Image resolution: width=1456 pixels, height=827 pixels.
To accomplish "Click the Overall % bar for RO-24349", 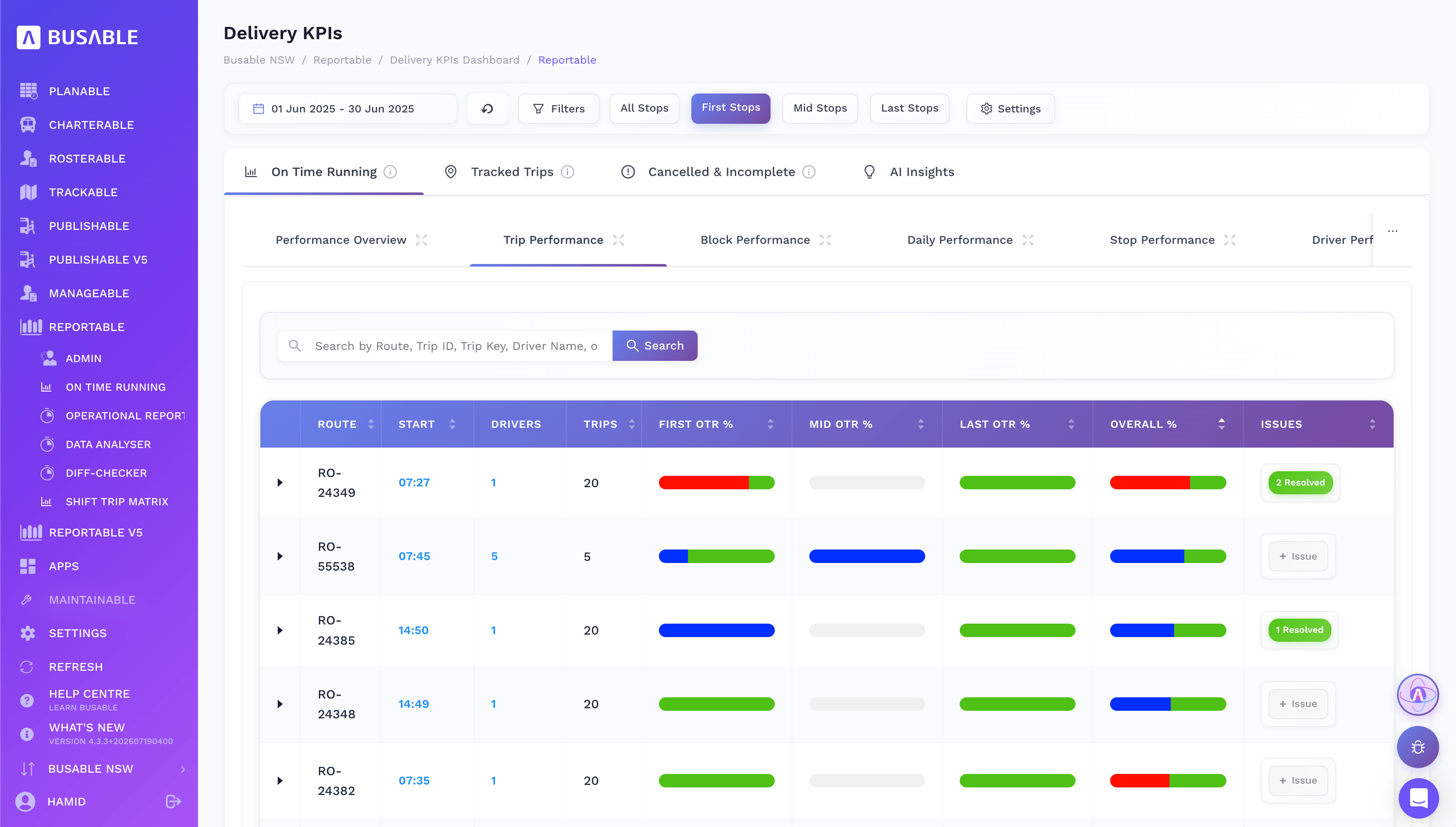I will pyautogui.click(x=1168, y=482).
